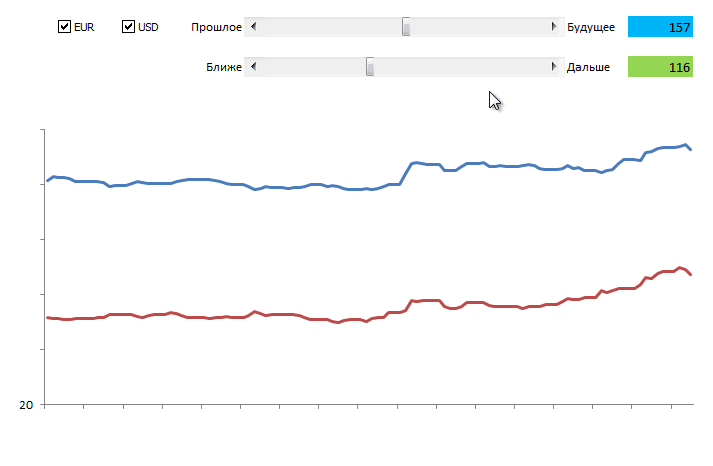This screenshot has height=466, width=713.
Task: Uncheck the EUR checkbox
Action: pos(65,27)
